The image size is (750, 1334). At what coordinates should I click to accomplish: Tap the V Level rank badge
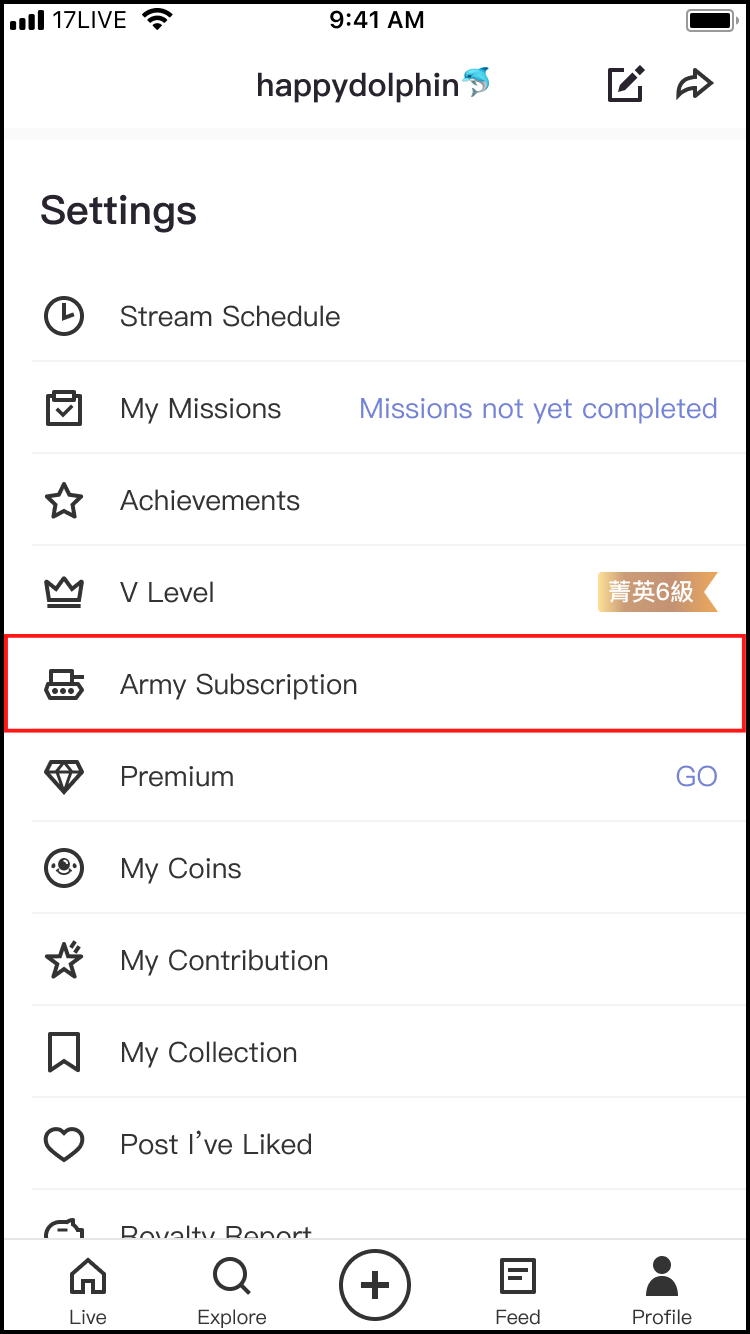click(x=657, y=592)
